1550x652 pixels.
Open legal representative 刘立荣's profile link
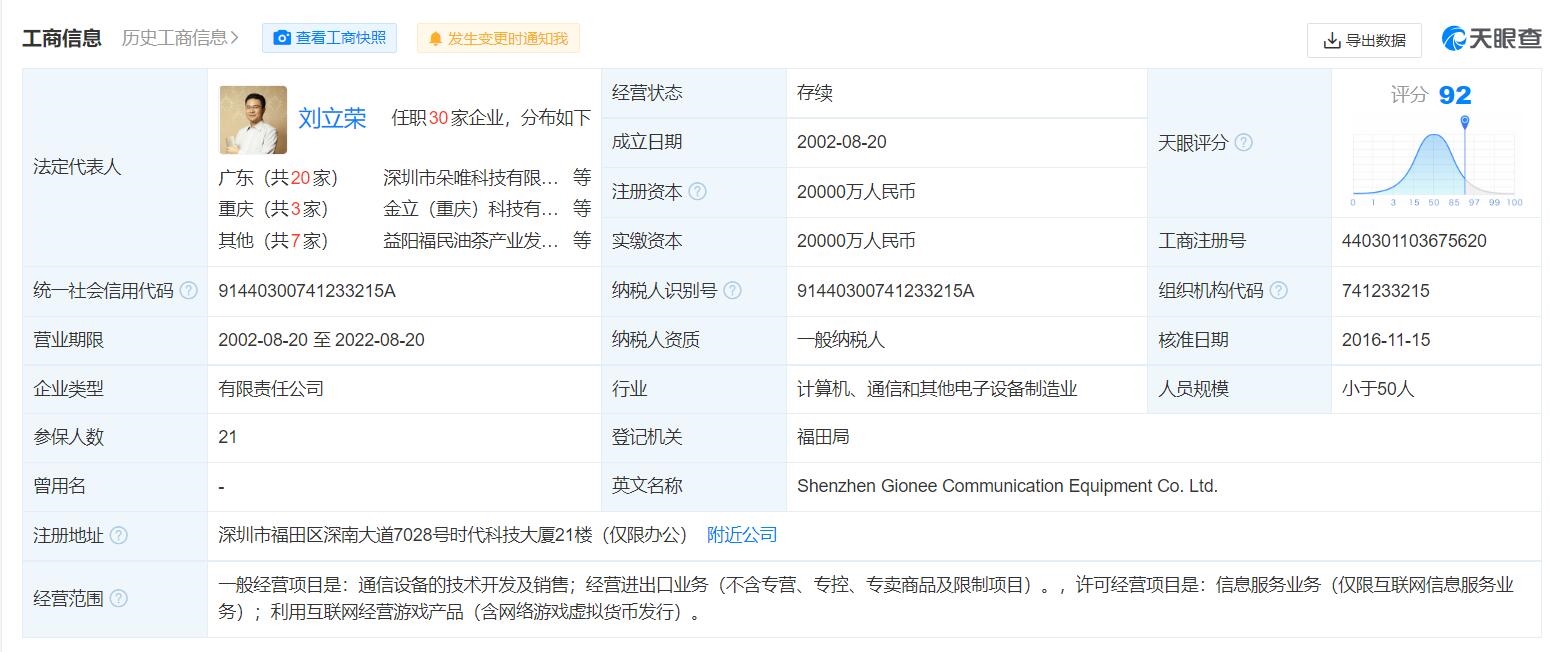[332, 118]
